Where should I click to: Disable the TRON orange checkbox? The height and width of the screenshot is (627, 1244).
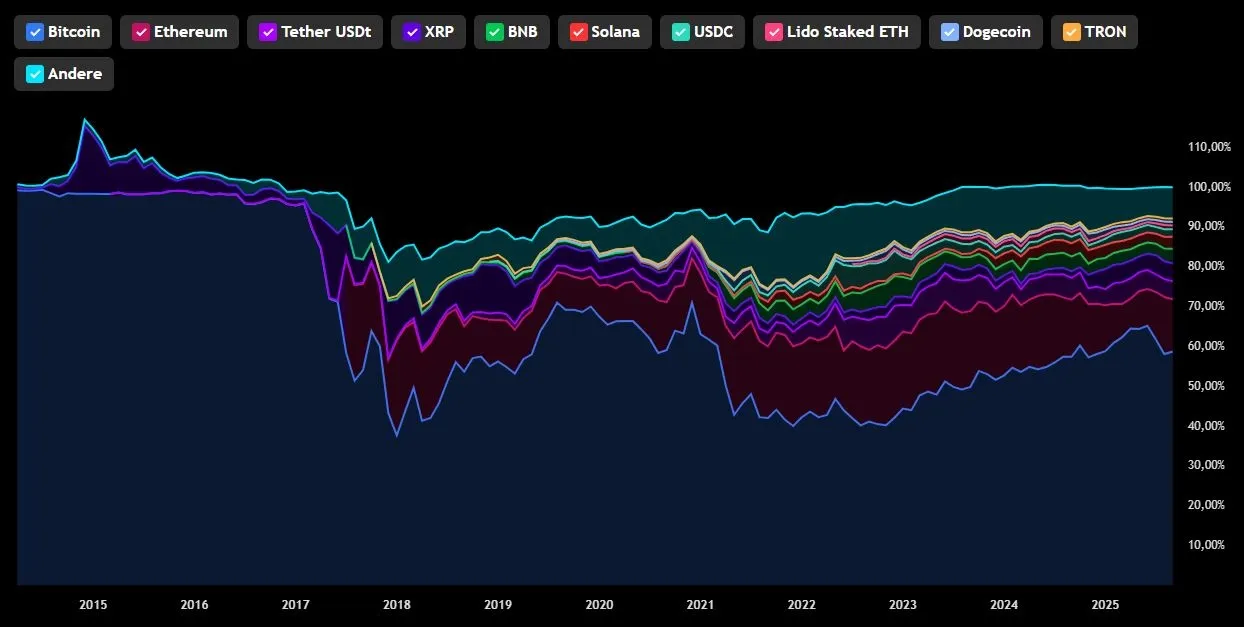coord(1072,32)
